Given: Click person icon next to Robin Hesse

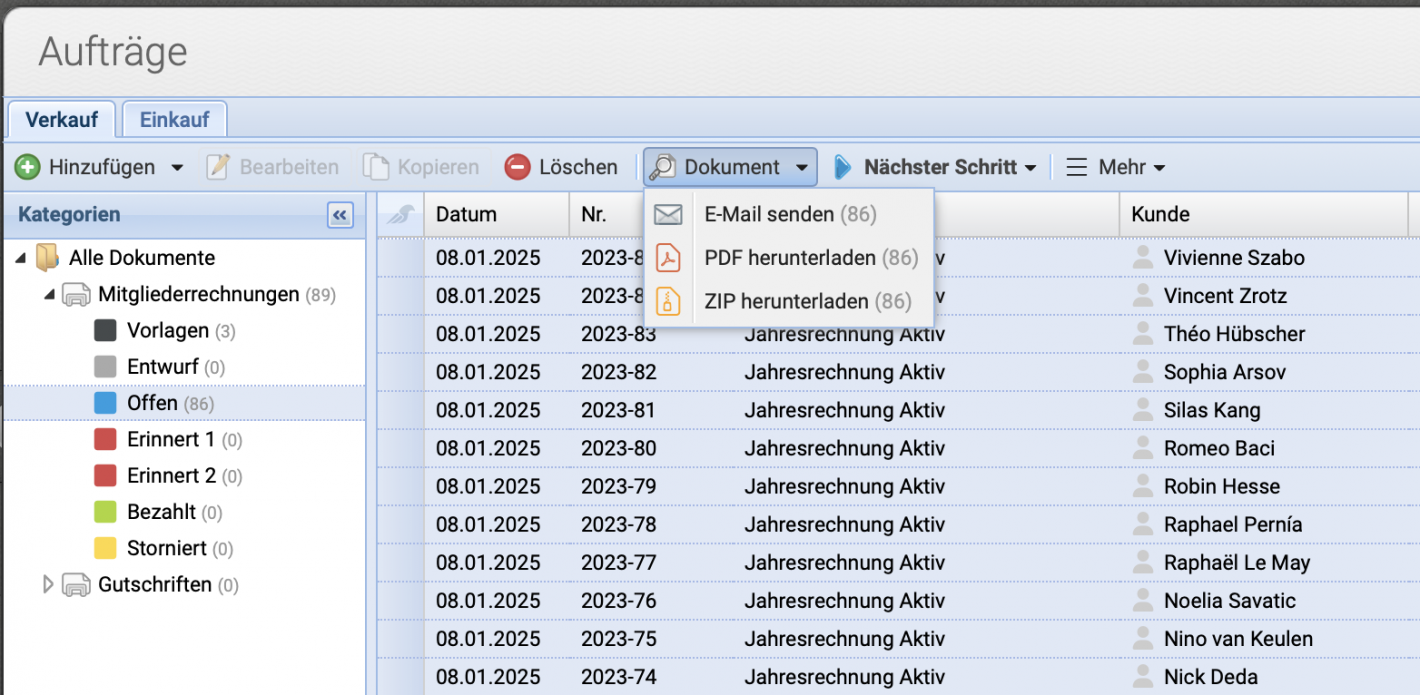Looking at the screenshot, I should tap(1143, 485).
